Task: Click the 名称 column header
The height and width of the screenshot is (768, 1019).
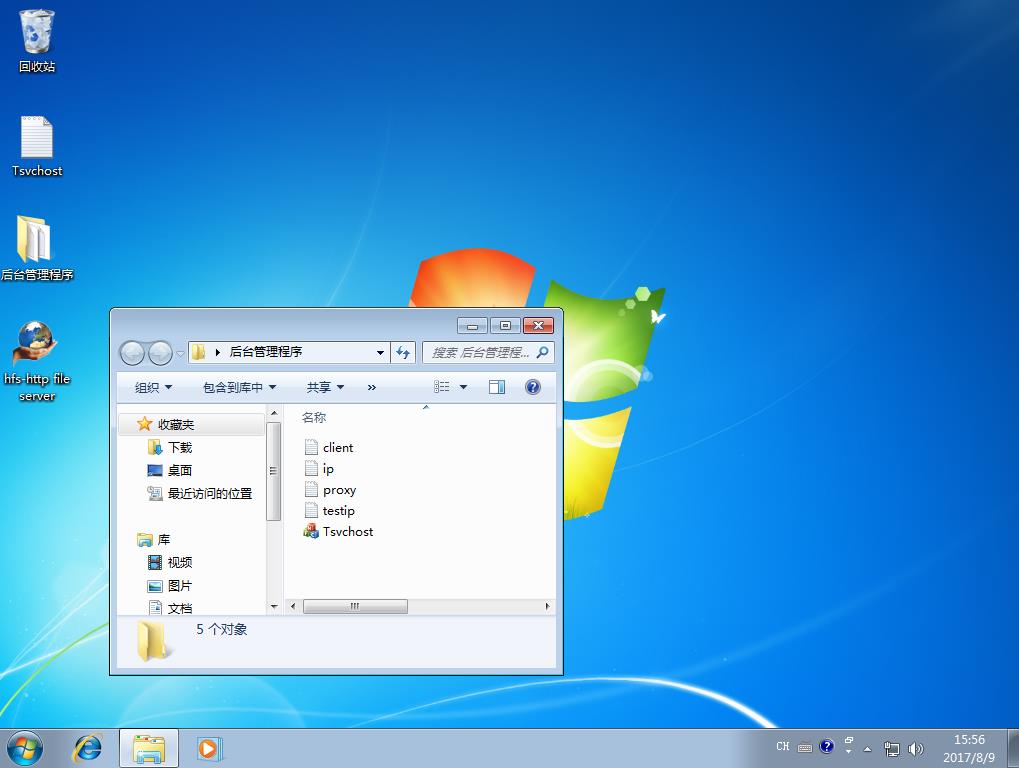Action: (x=314, y=418)
